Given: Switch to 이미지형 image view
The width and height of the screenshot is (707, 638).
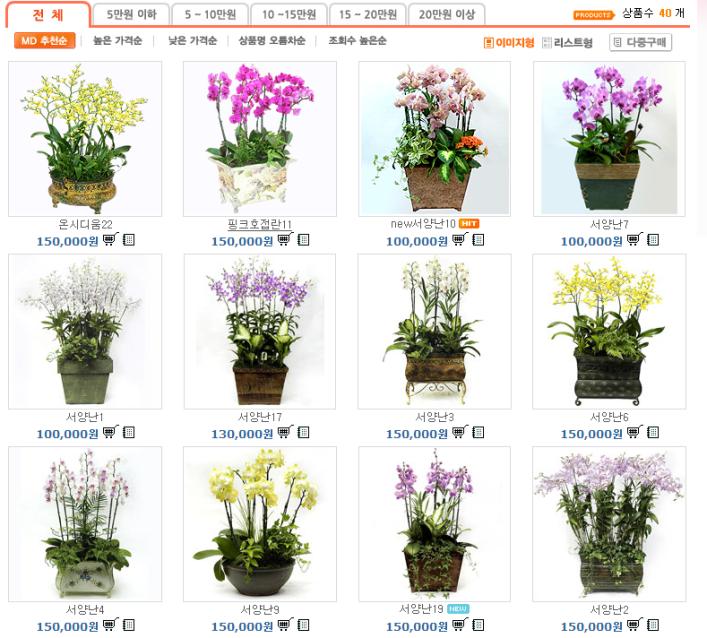Looking at the screenshot, I should tap(509, 43).
